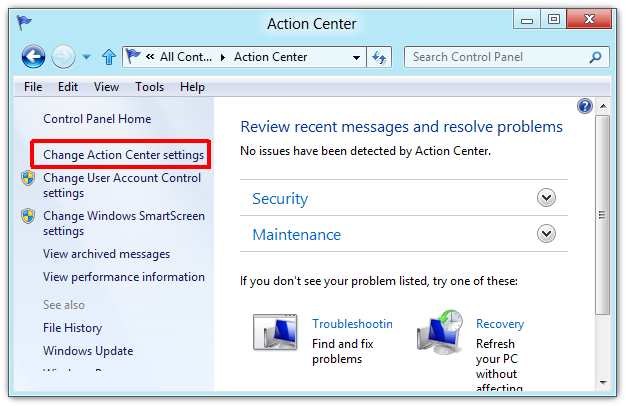Viewport: 626px width, 406px height.
Task: Open the Help menu
Action: click(192, 87)
